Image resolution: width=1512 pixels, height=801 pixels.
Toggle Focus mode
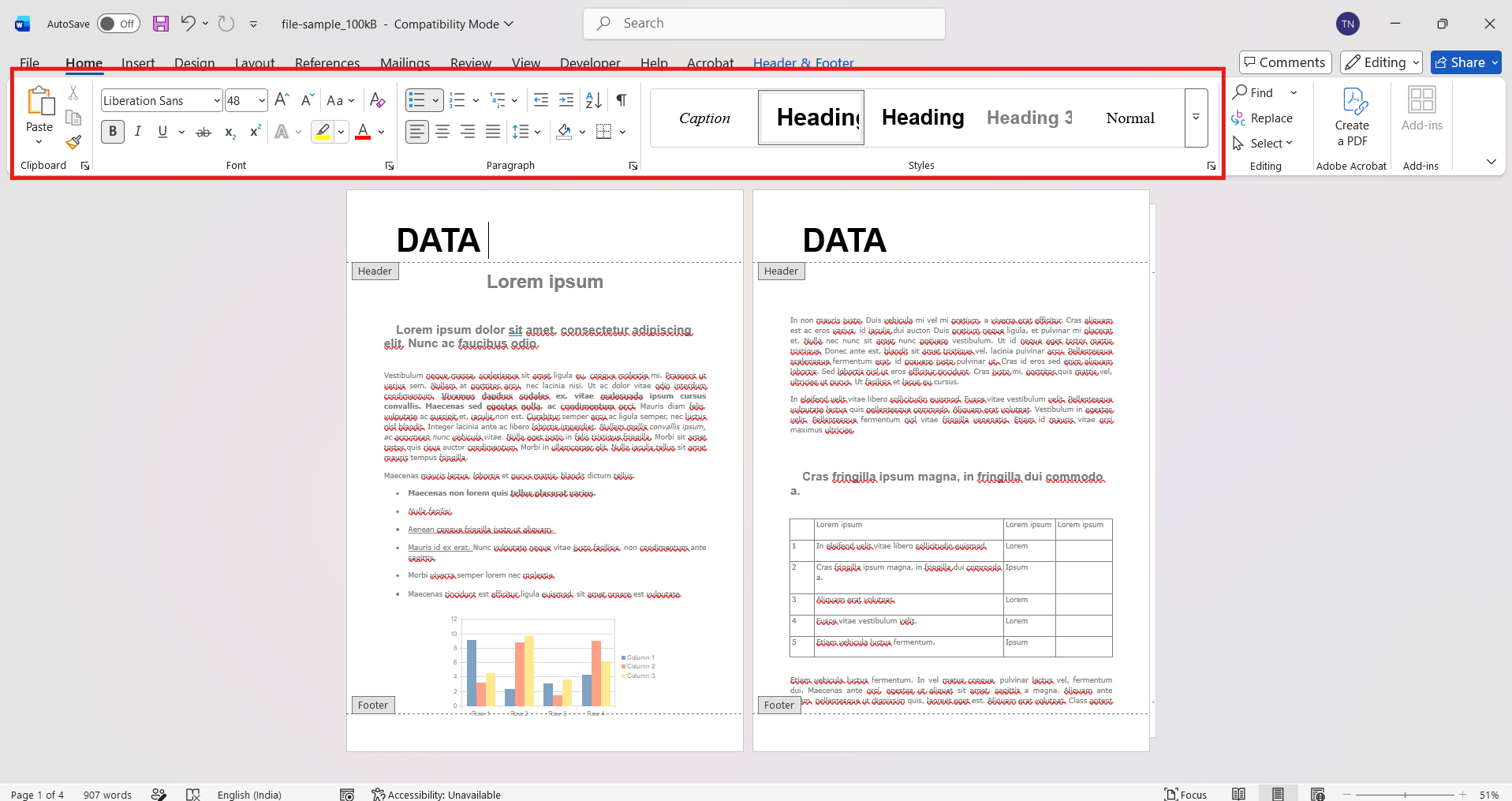(1185, 794)
